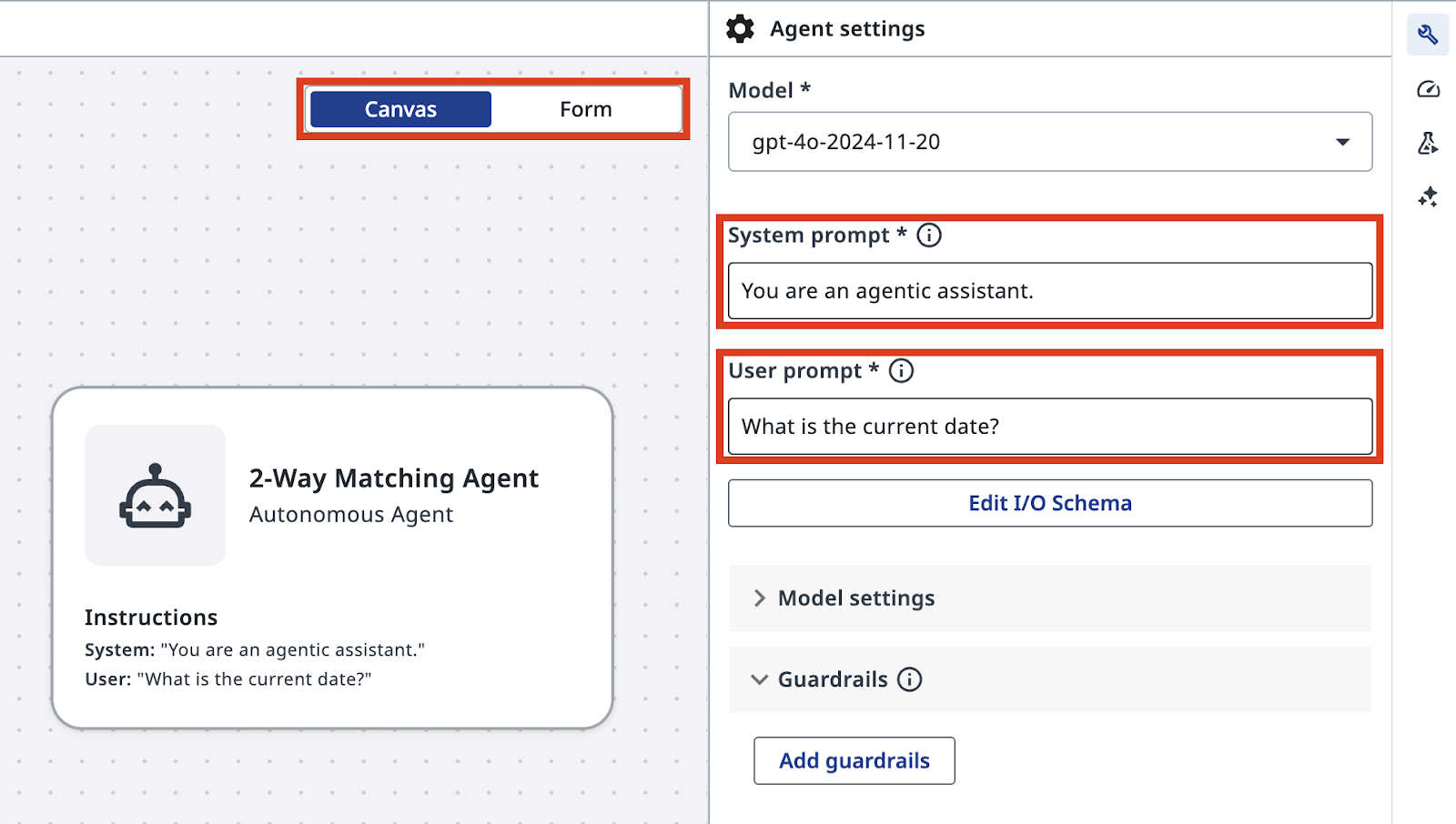Click the Agent settings heading

[847, 29]
